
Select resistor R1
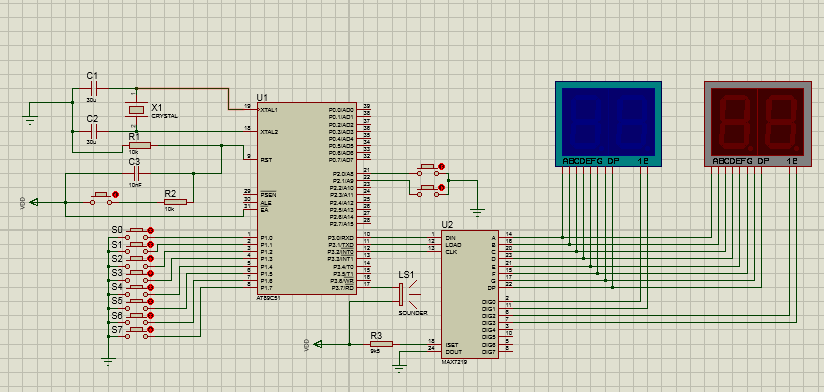[140, 146]
